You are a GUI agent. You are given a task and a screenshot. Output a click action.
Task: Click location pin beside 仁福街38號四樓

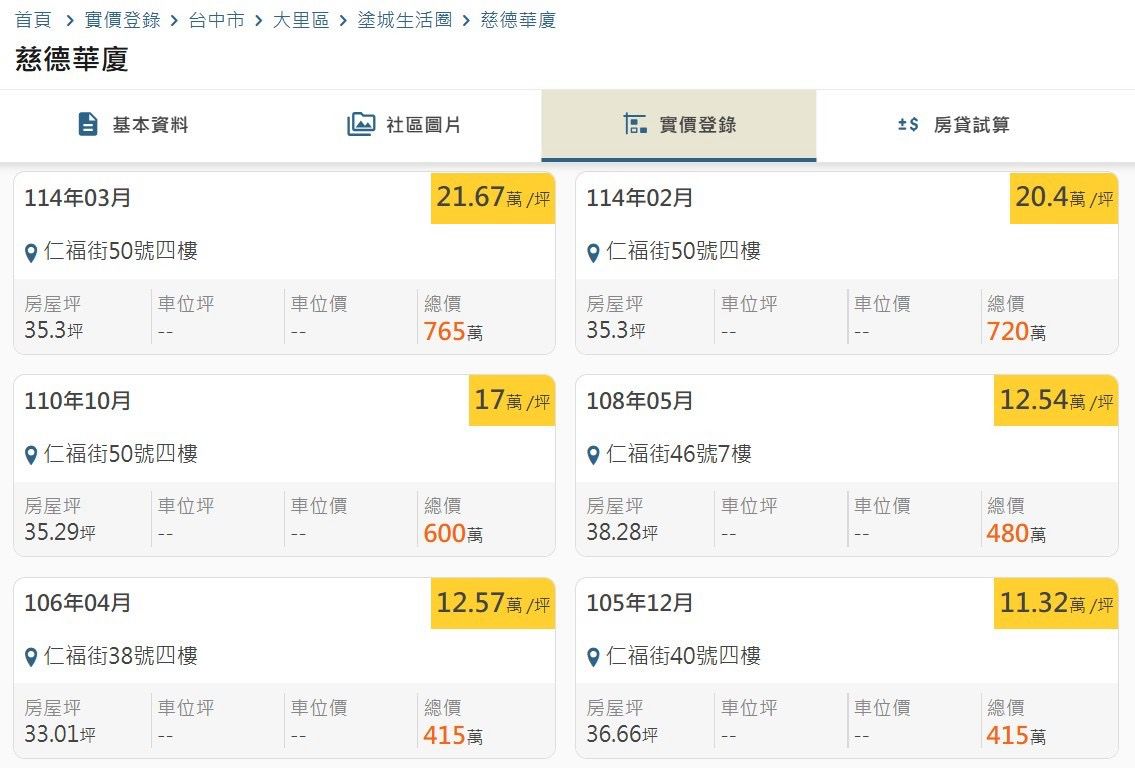click(x=31, y=658)
